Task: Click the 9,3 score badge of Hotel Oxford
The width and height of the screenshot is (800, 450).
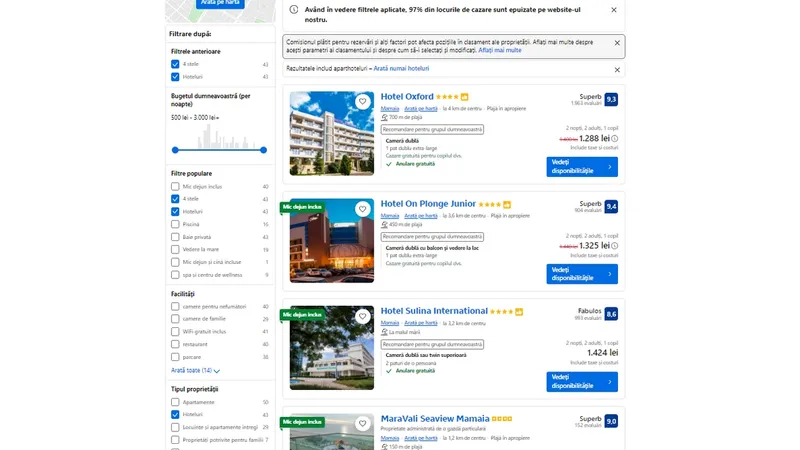Action: [x=611, y=99]
